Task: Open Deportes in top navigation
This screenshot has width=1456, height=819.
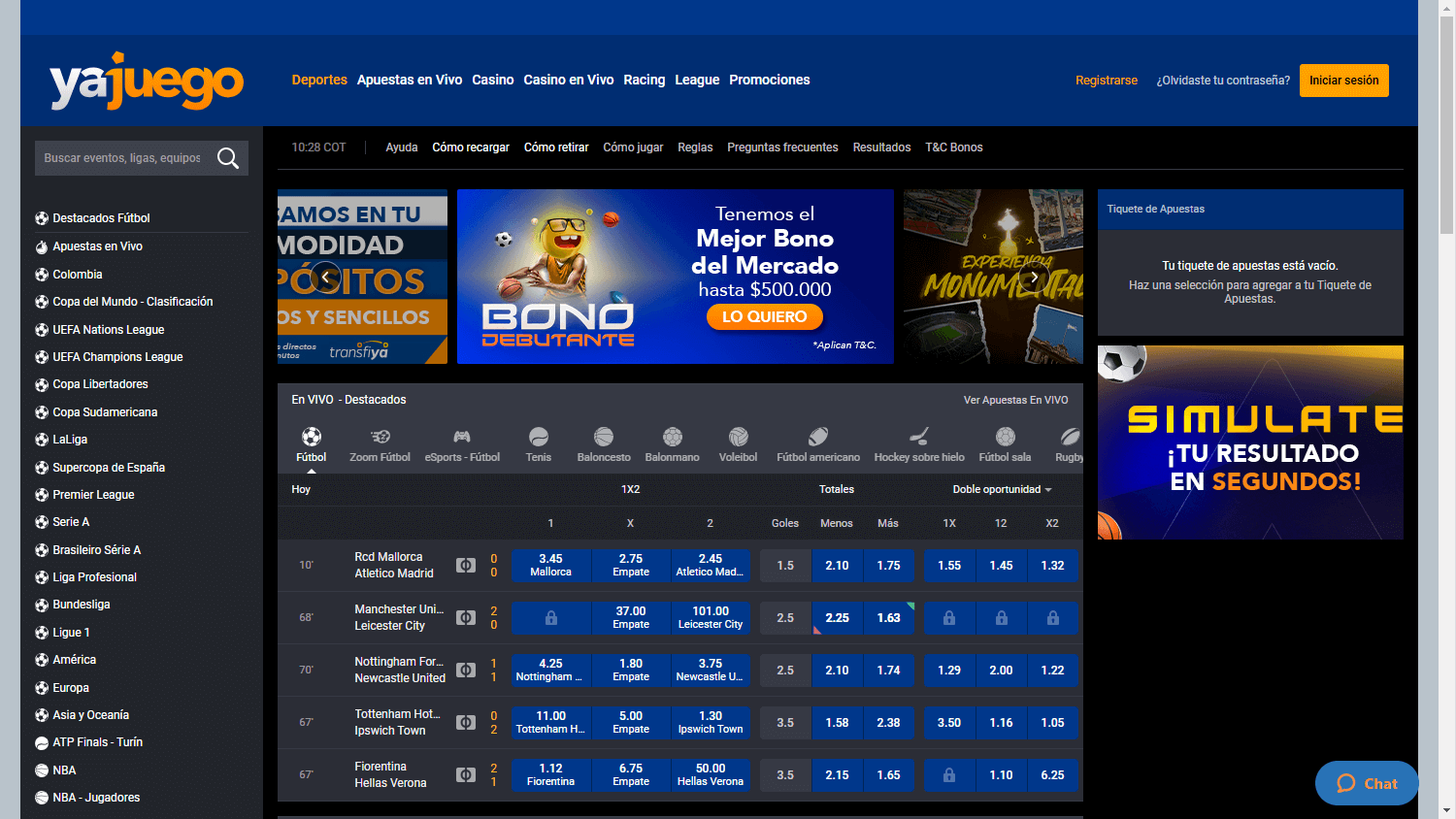Action: (319, 80)
